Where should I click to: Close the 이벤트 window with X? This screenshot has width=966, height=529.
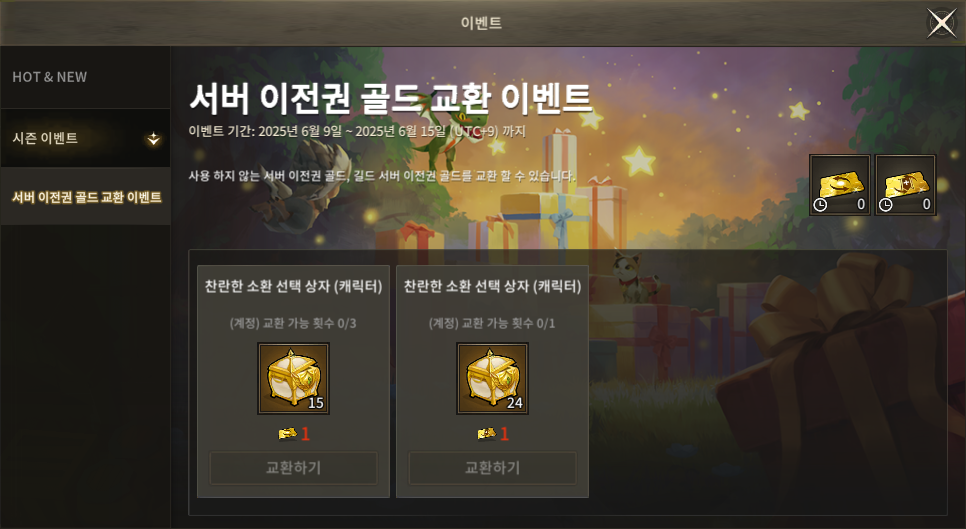point(942,23)
